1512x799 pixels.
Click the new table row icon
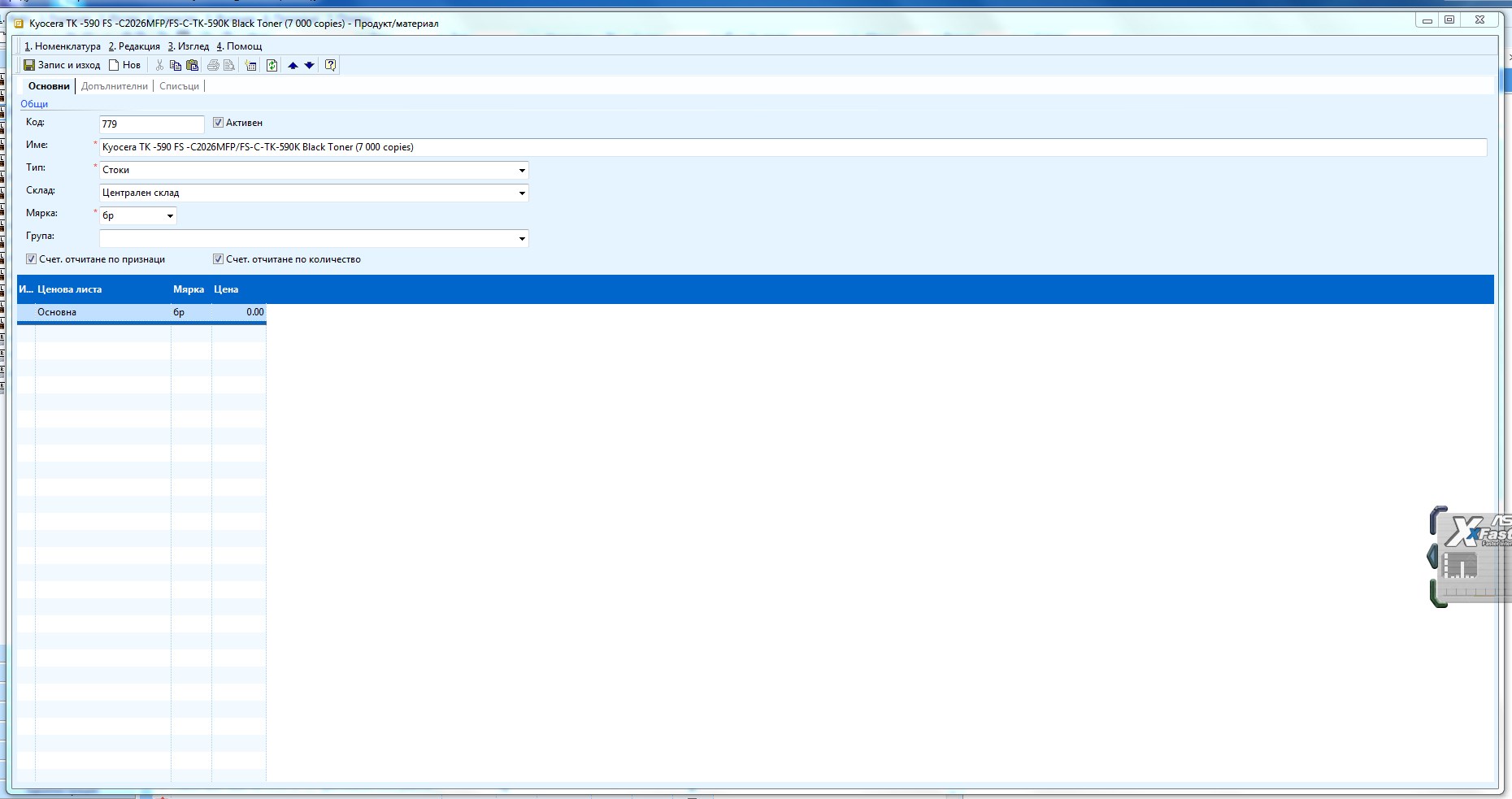coord(251,65)
